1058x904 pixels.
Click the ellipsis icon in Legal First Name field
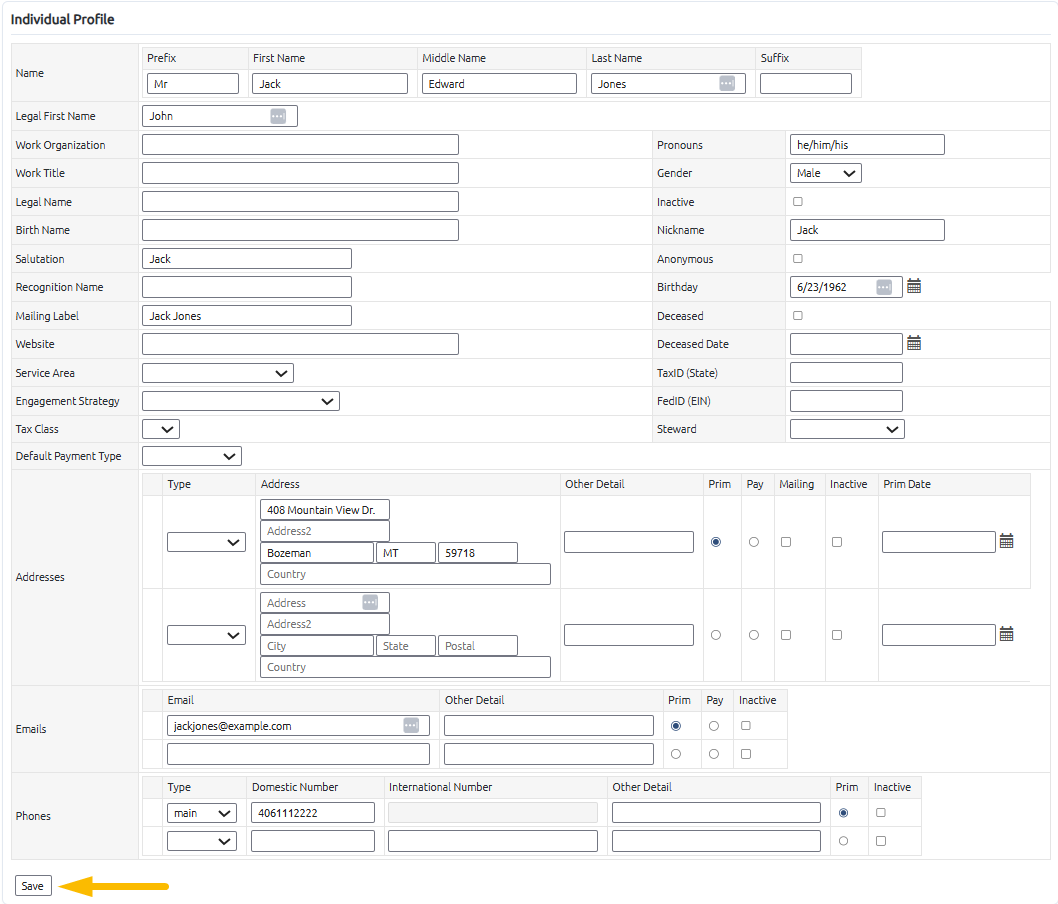[x=278, y=116]
